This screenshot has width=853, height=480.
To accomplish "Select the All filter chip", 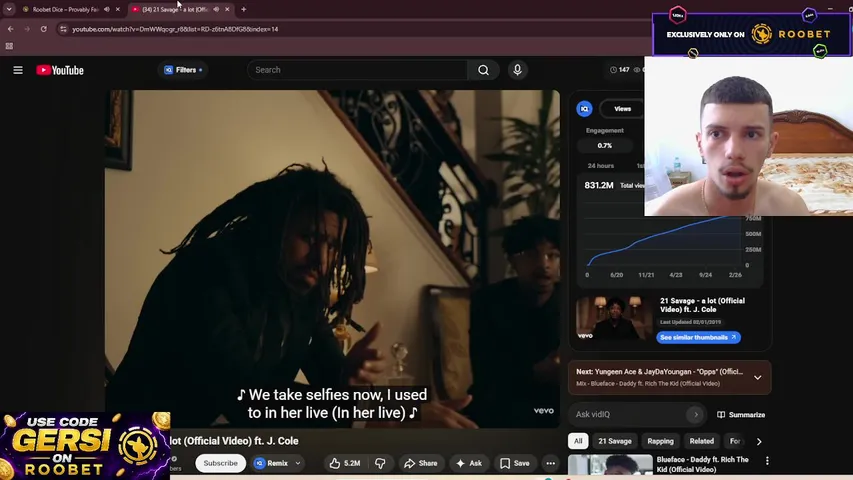I will (x=578, y=441).
